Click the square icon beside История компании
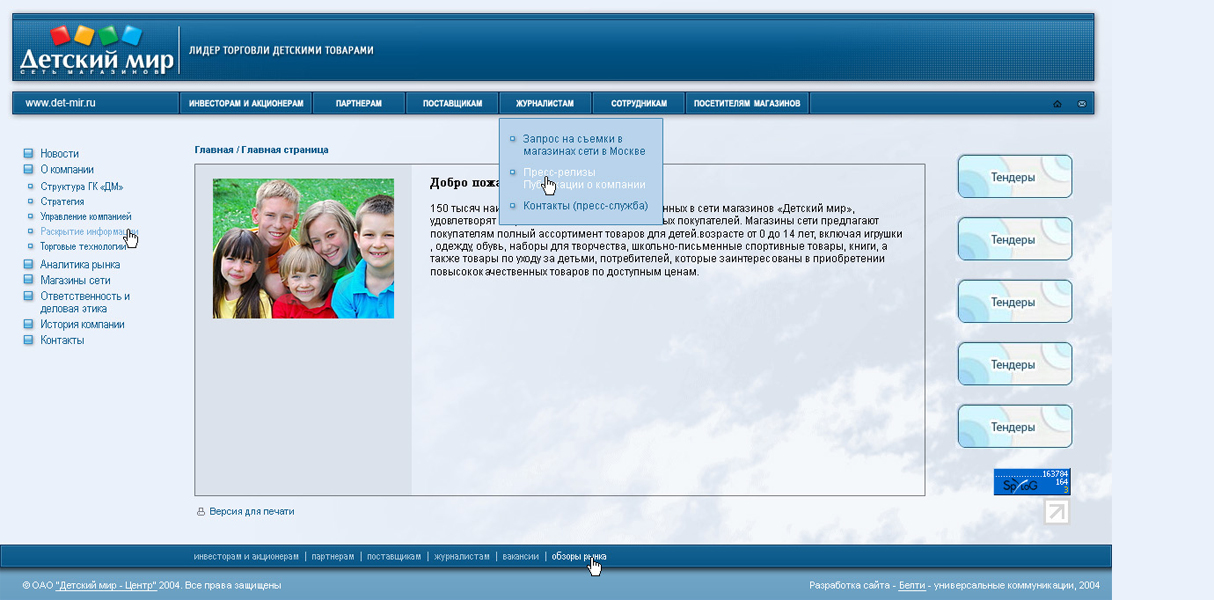The height and width of the screenshot is (600, 1214). click(x=29, y=325)
